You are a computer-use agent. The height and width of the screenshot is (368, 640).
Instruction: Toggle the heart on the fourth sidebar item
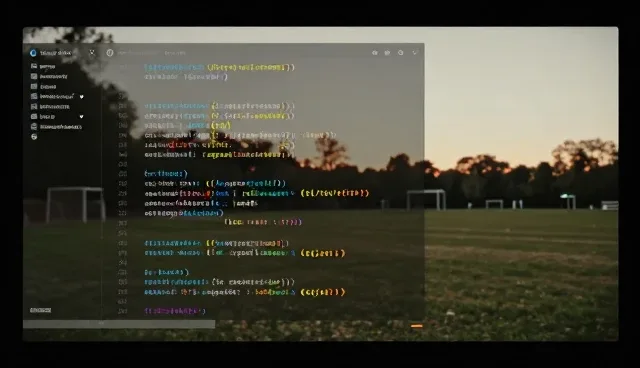[x=82, y=97]
